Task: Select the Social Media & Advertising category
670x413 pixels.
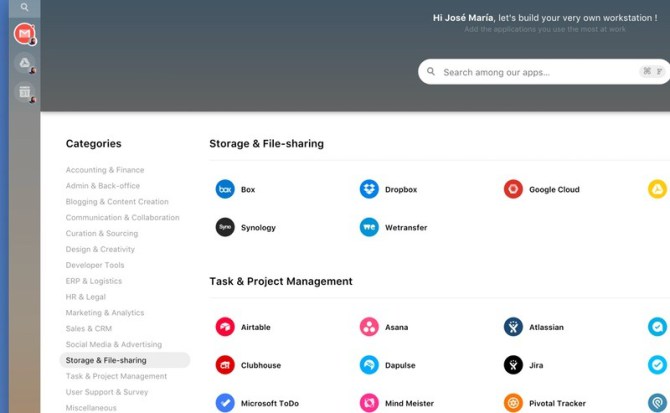Action: coord(114,344)
